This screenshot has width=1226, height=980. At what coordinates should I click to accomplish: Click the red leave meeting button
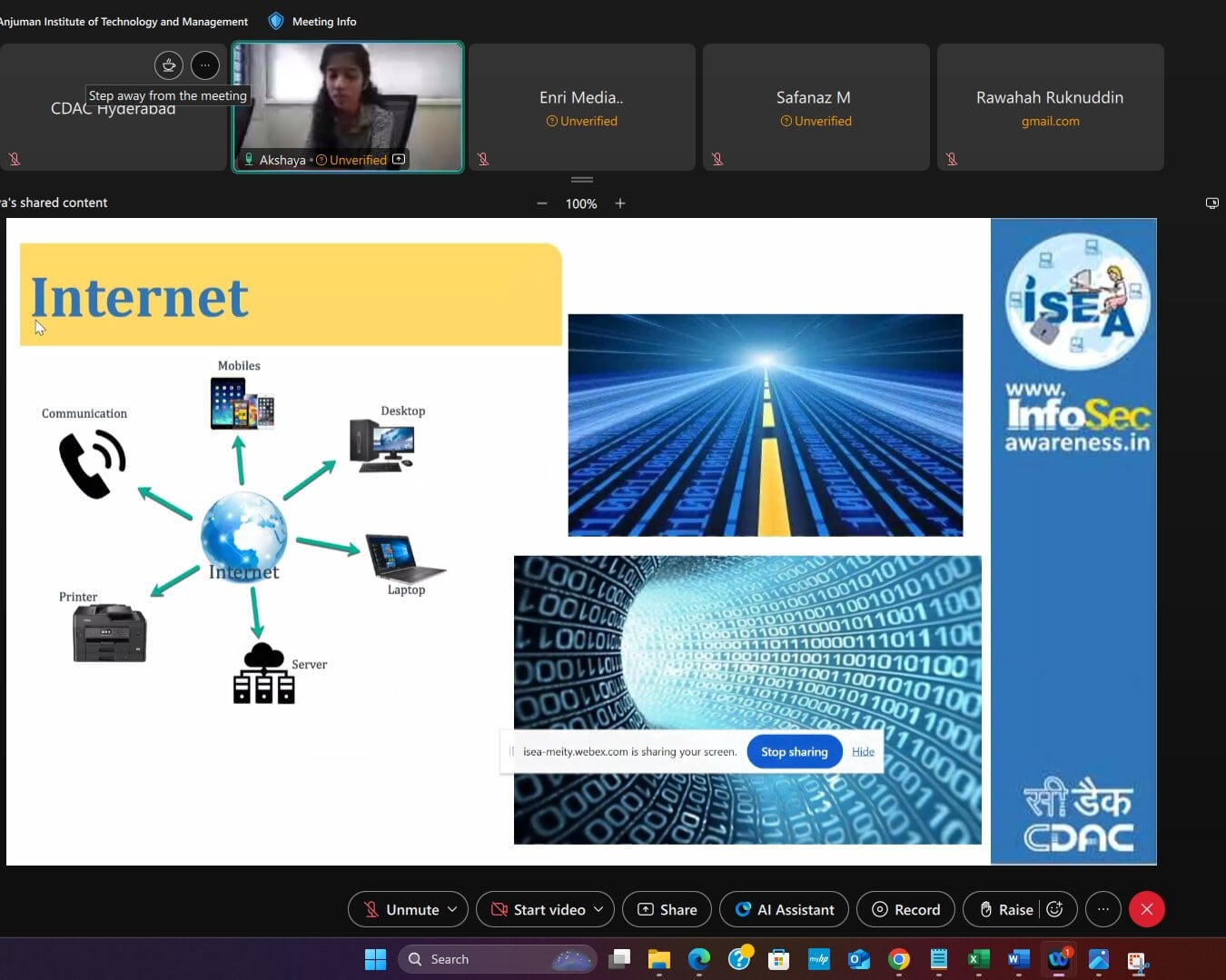click(1147, 909)
